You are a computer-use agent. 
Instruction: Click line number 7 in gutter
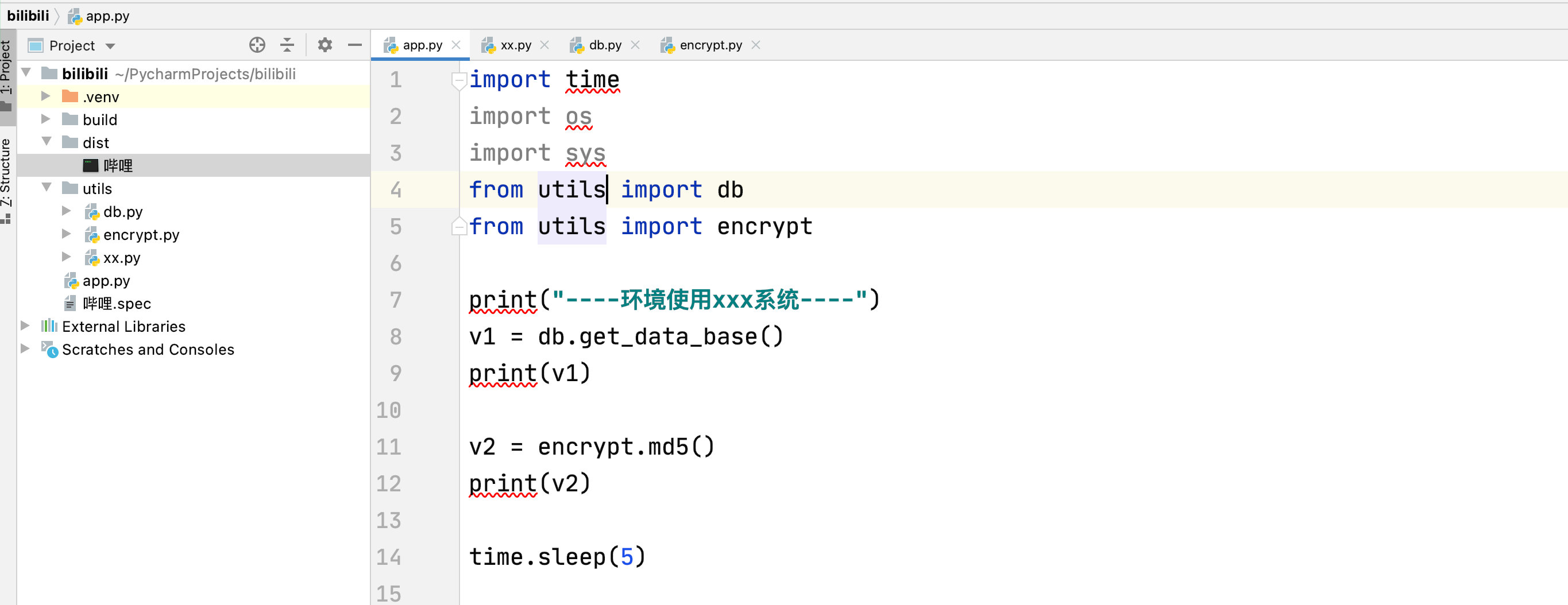(x=396, y=300)
